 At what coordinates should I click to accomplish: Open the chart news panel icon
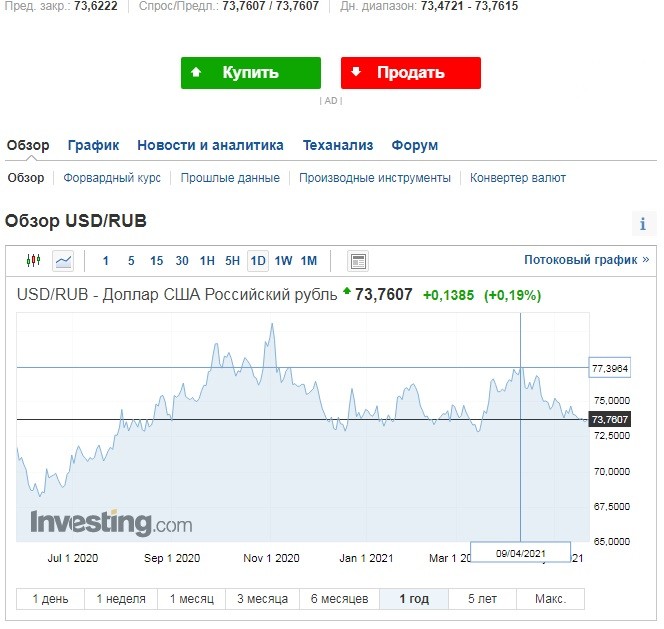[x=358, y=261]
